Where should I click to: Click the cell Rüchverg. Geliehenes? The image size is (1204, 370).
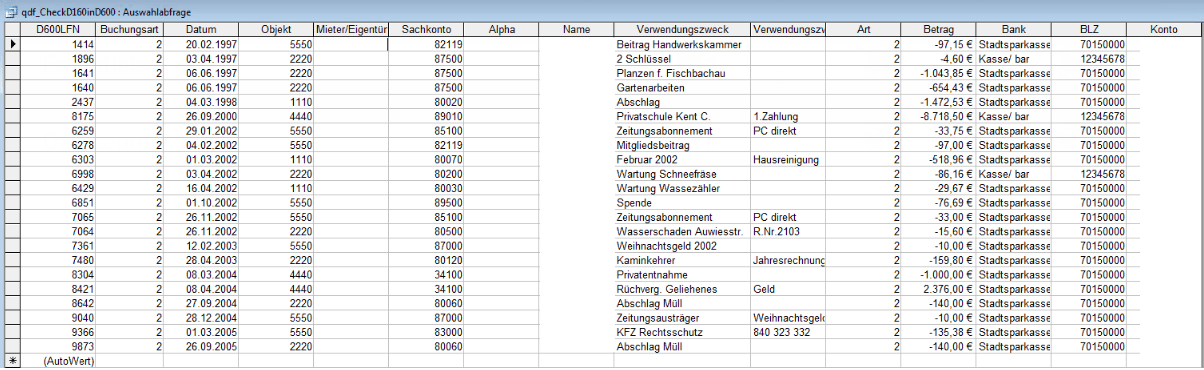(681, 288)
